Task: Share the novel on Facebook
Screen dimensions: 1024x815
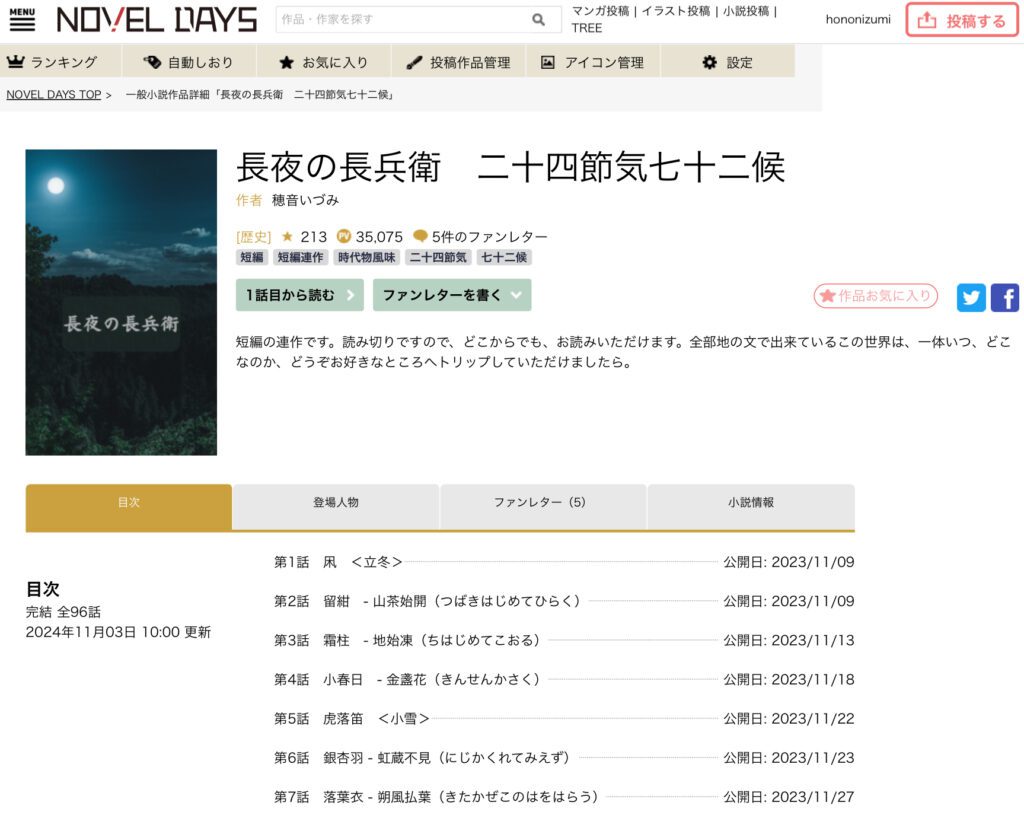Action: (x=1004, y=297)
